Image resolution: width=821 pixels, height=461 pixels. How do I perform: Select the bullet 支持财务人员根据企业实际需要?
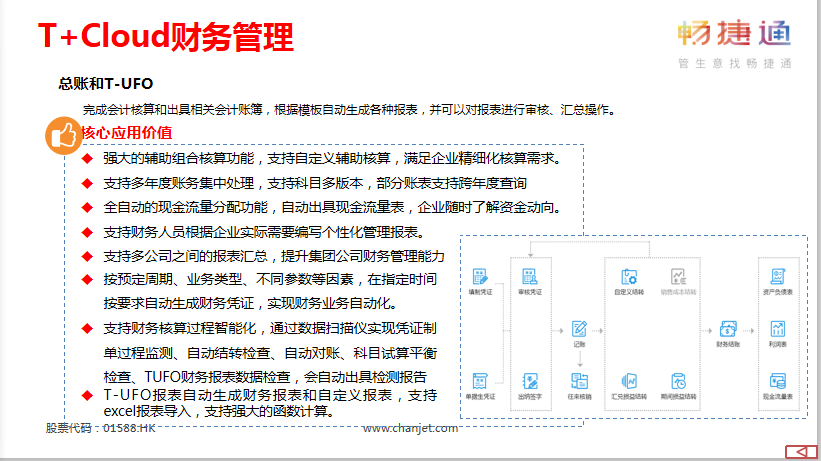coord(264,232)
